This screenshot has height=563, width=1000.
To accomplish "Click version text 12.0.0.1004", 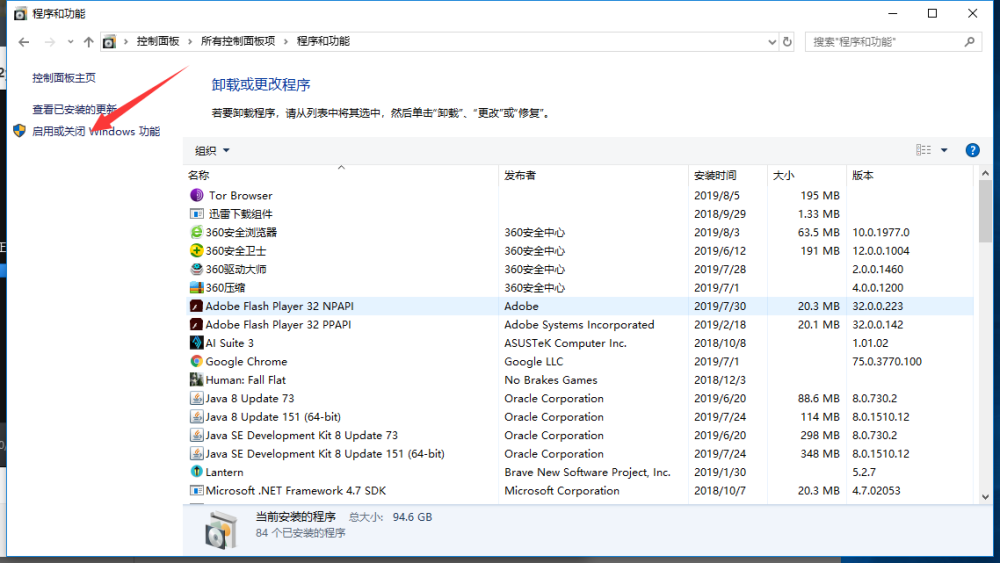I will (x=881, y=251).
